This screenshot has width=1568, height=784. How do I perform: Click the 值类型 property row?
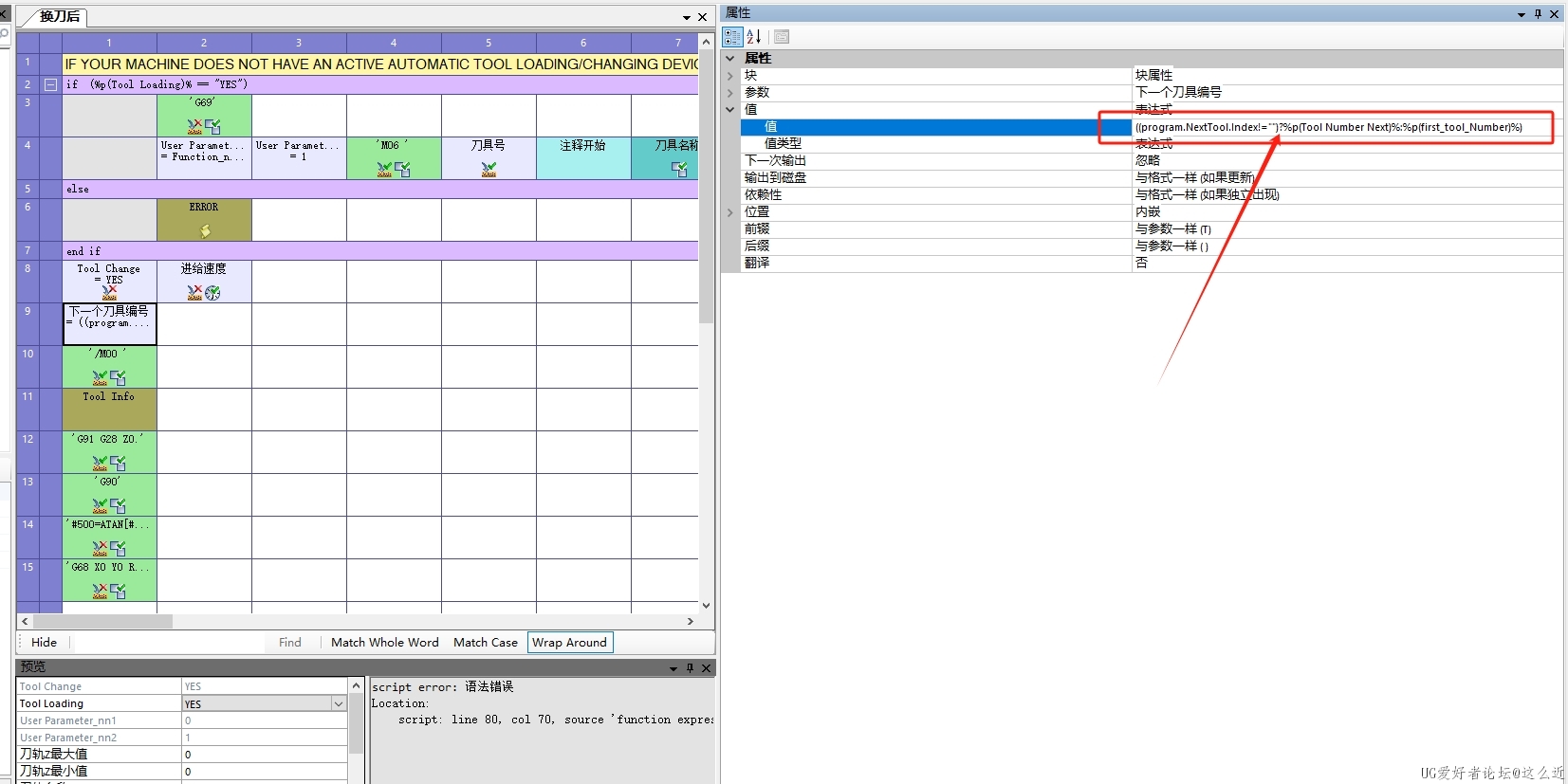click(1142, 143)
